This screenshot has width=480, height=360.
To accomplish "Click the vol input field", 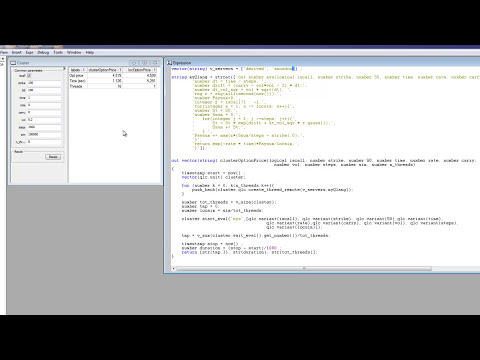I will [x=44, y=120].
